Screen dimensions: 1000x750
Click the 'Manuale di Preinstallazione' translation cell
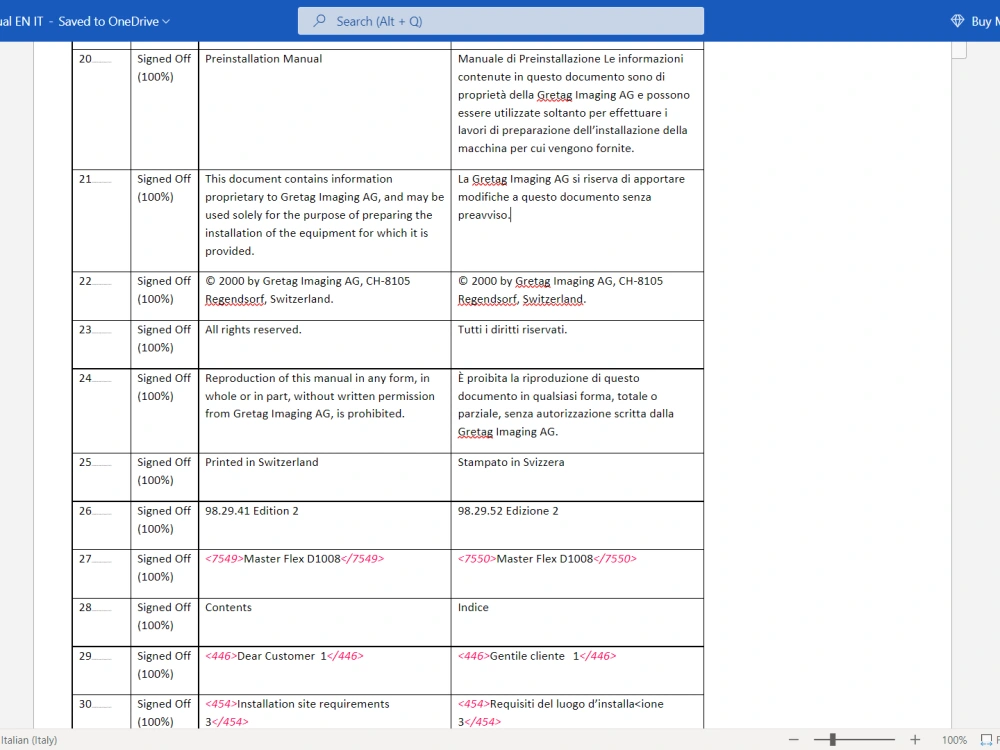(577, 109)
